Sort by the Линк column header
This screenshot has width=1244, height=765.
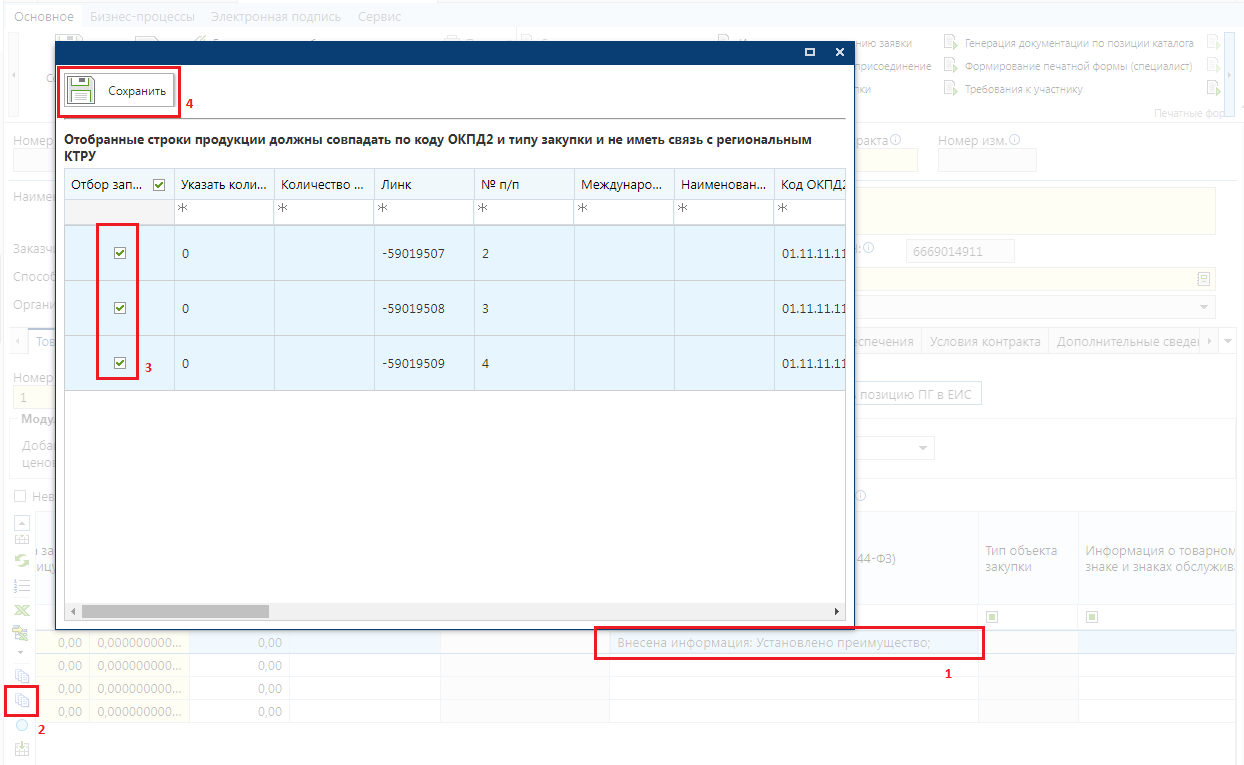point(424,185)
